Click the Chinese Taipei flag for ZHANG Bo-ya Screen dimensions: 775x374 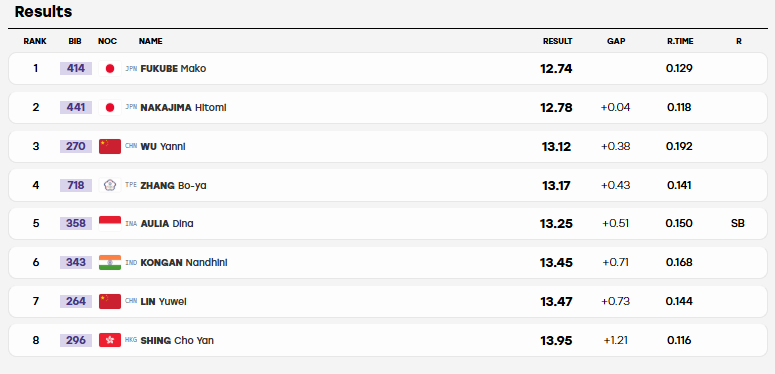110,185
